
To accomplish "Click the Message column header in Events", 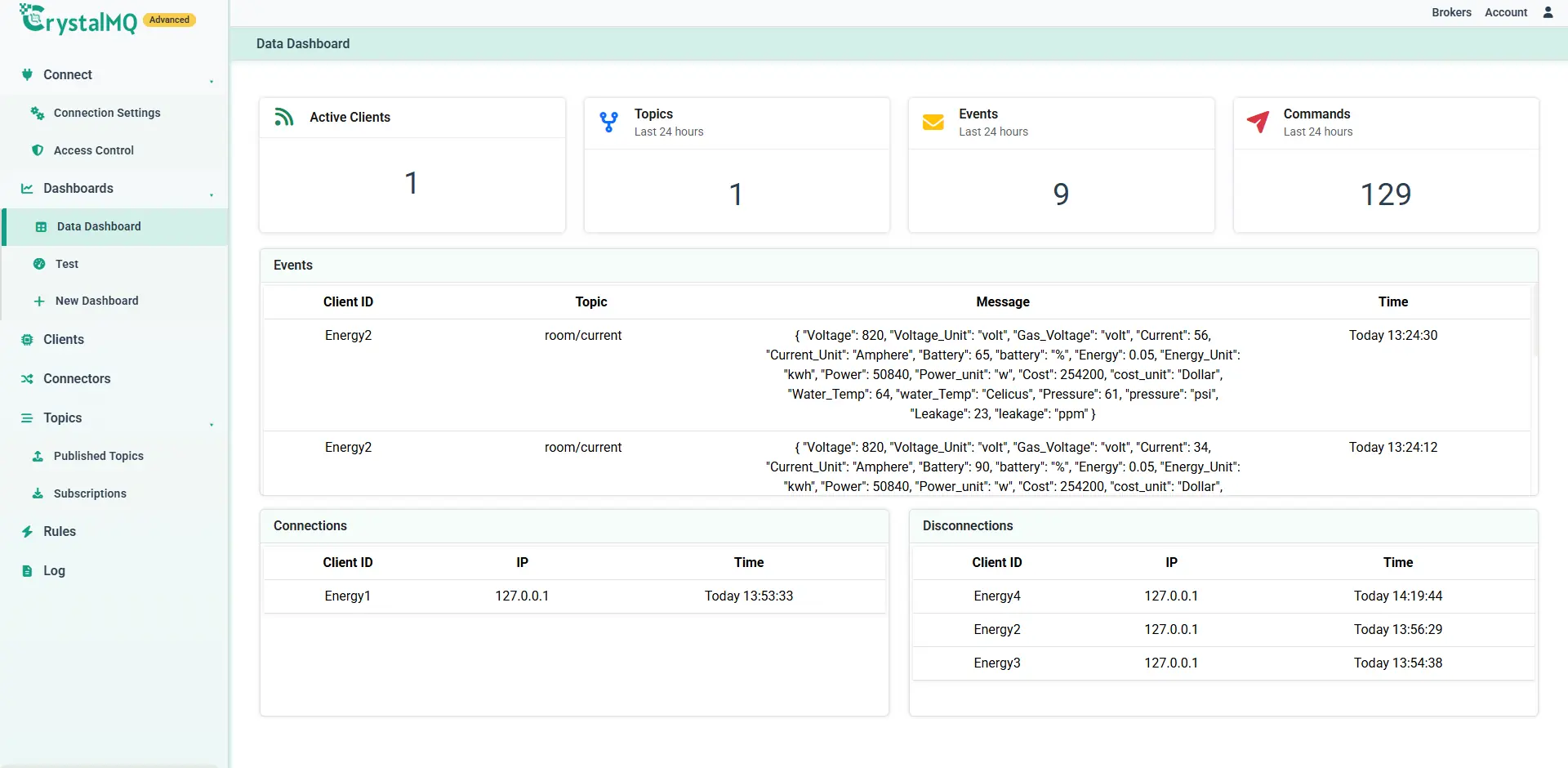I will [x=1003, y=301].
